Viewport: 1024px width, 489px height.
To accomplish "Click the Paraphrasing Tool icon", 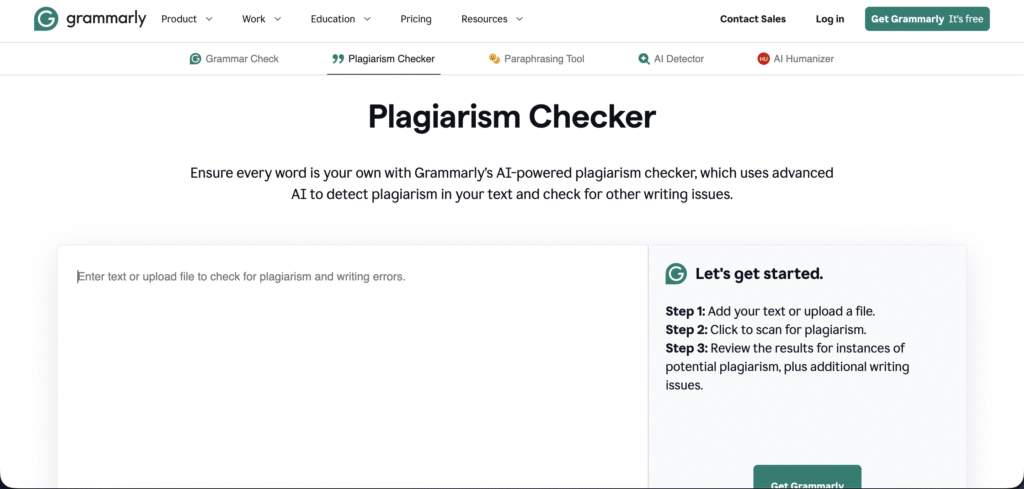I will pyautogui.click(x=494, y=59).
